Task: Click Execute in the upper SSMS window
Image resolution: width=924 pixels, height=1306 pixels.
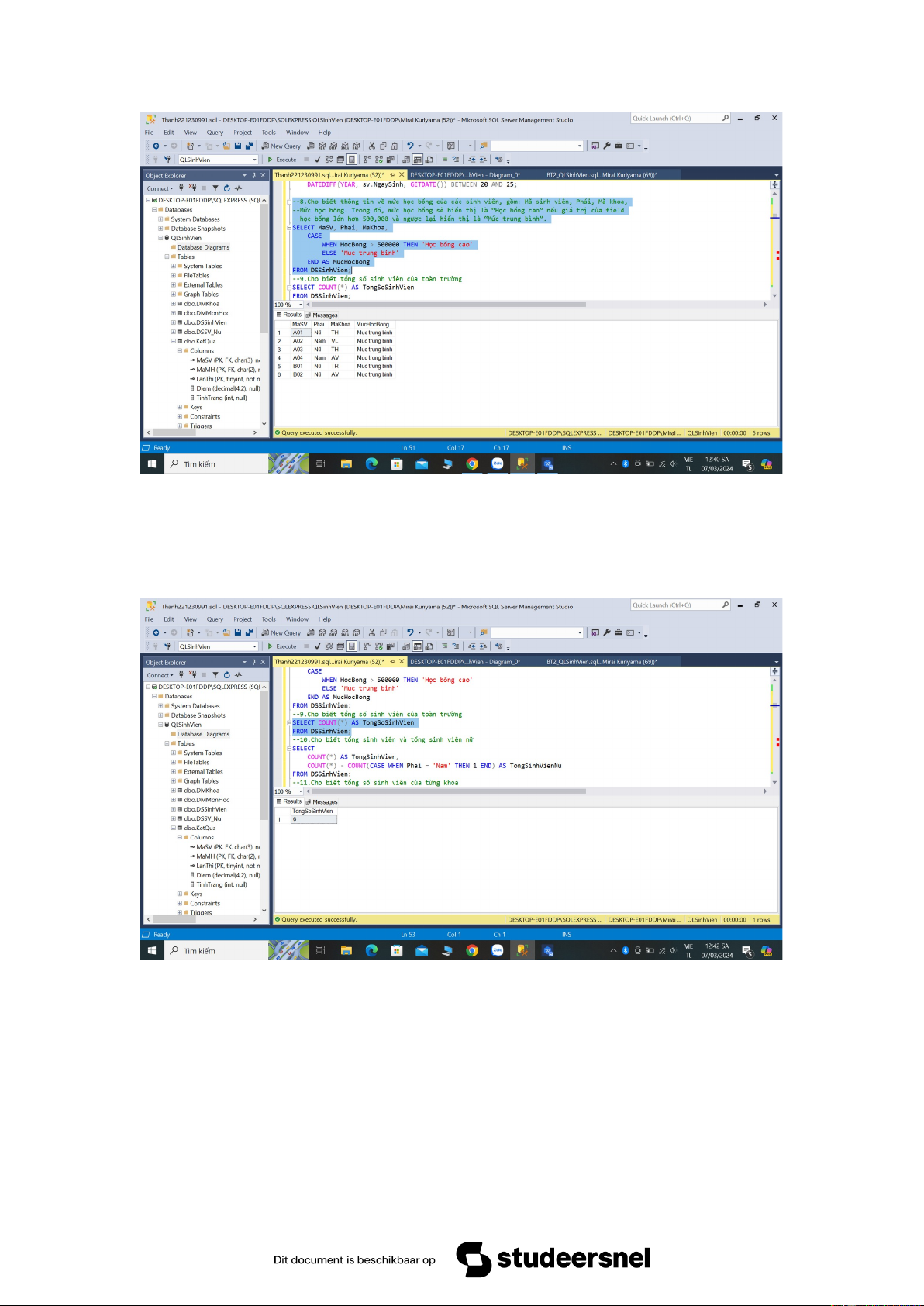Action: (x=282, y=160)
